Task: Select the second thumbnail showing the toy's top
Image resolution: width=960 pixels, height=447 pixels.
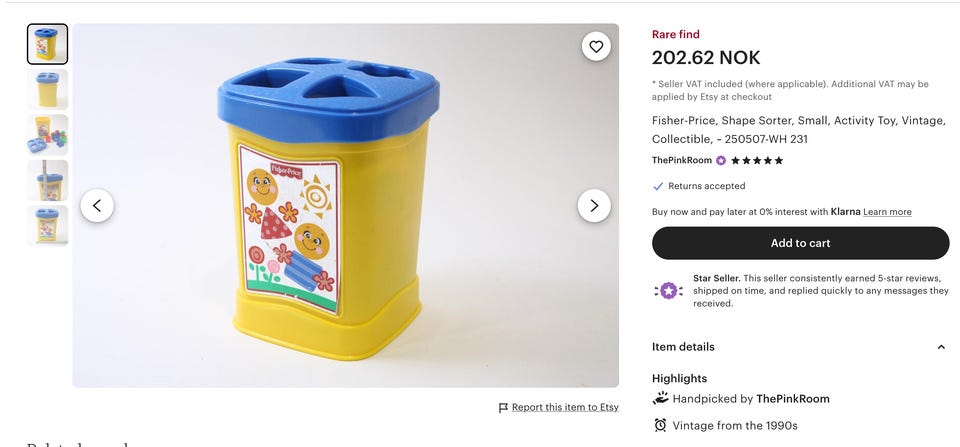Action: pos(48,89)
